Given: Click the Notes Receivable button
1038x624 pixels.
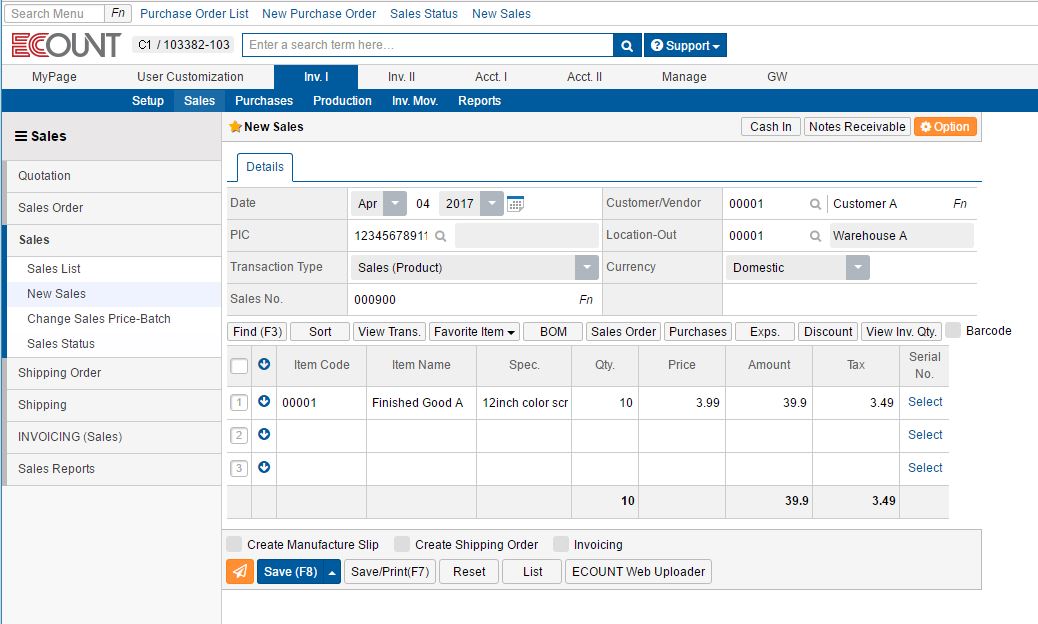Looking at the screenshot, I should coord(857,126).
